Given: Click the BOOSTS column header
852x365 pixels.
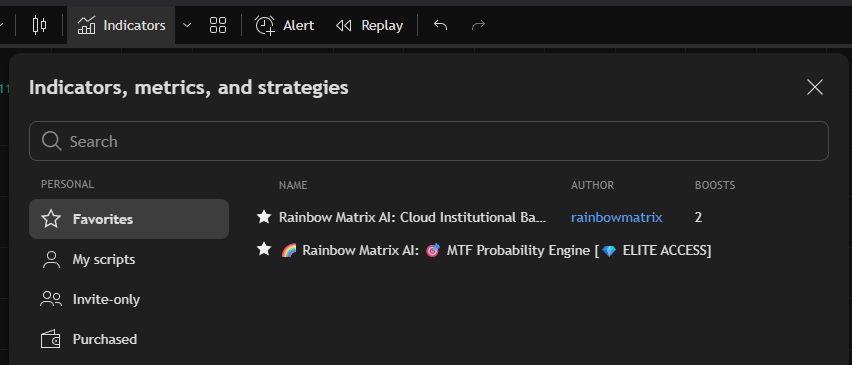Looking at the screenshot, I should click(715, 185).
